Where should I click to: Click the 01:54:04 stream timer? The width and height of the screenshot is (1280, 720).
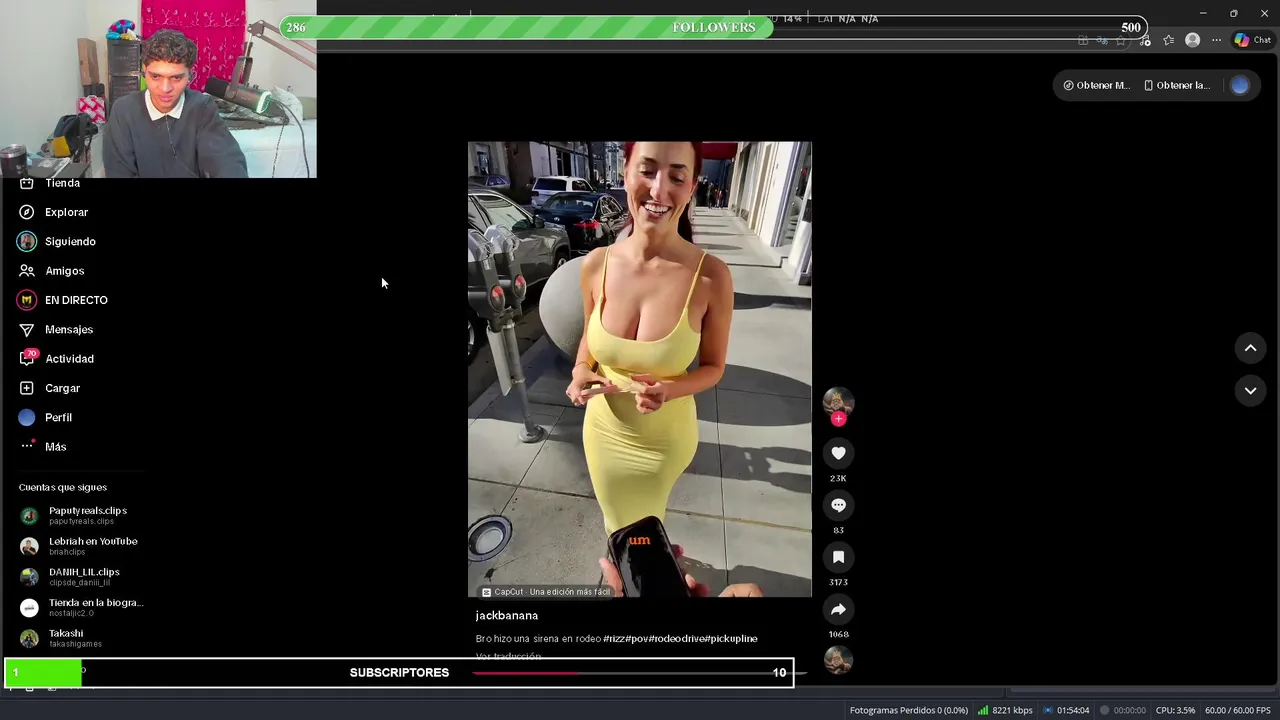(x=1066, y=710)
